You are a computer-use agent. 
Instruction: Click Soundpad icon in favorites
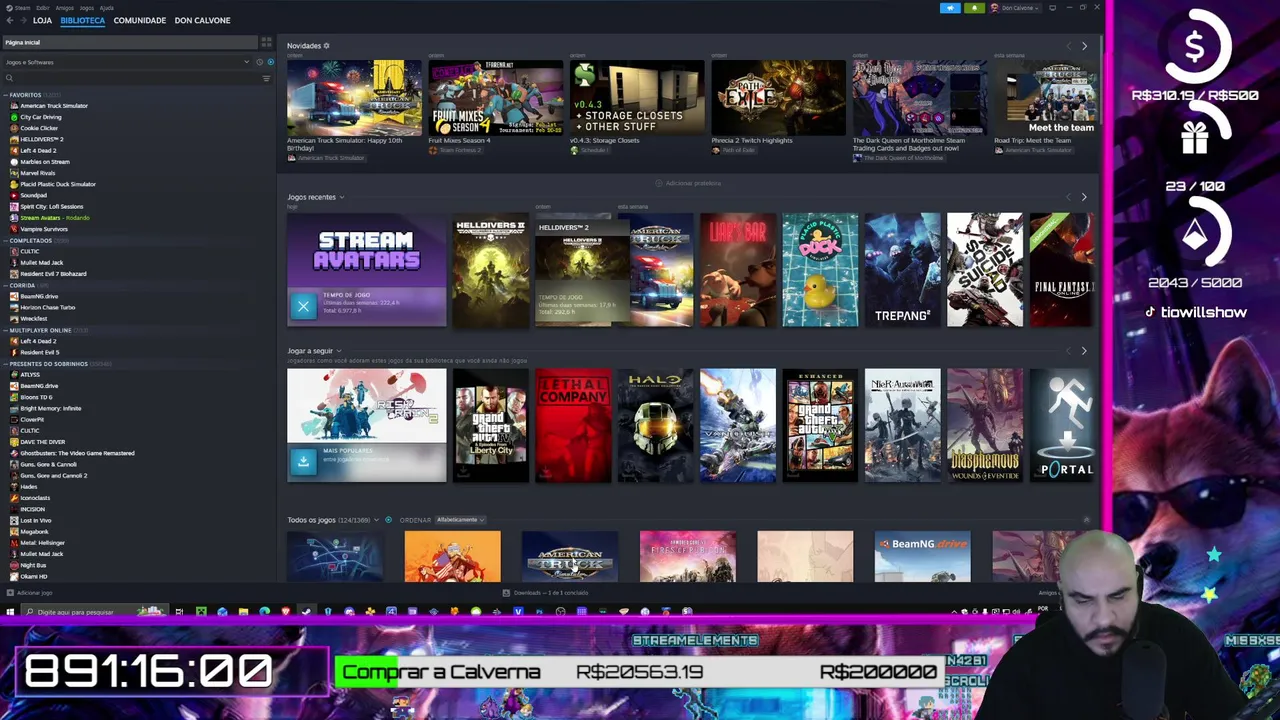14,195
